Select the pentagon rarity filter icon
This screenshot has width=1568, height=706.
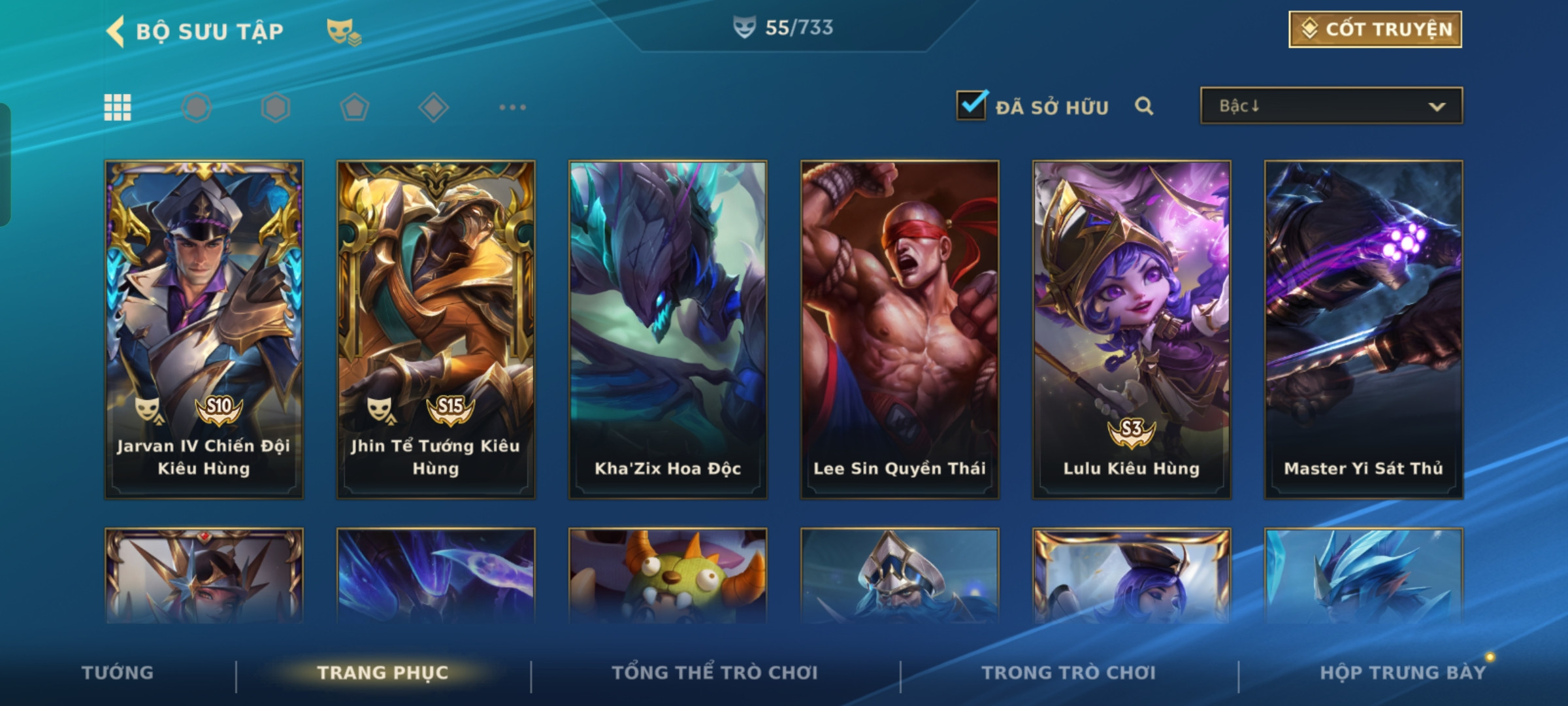[355, 107]
